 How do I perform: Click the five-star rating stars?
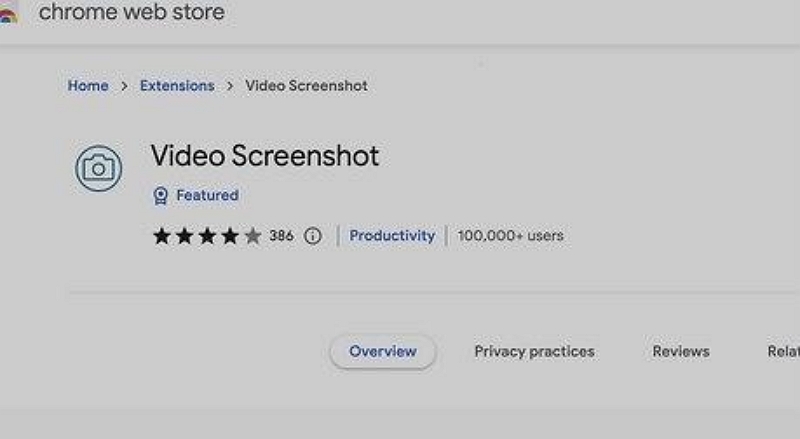coord(207,236)
